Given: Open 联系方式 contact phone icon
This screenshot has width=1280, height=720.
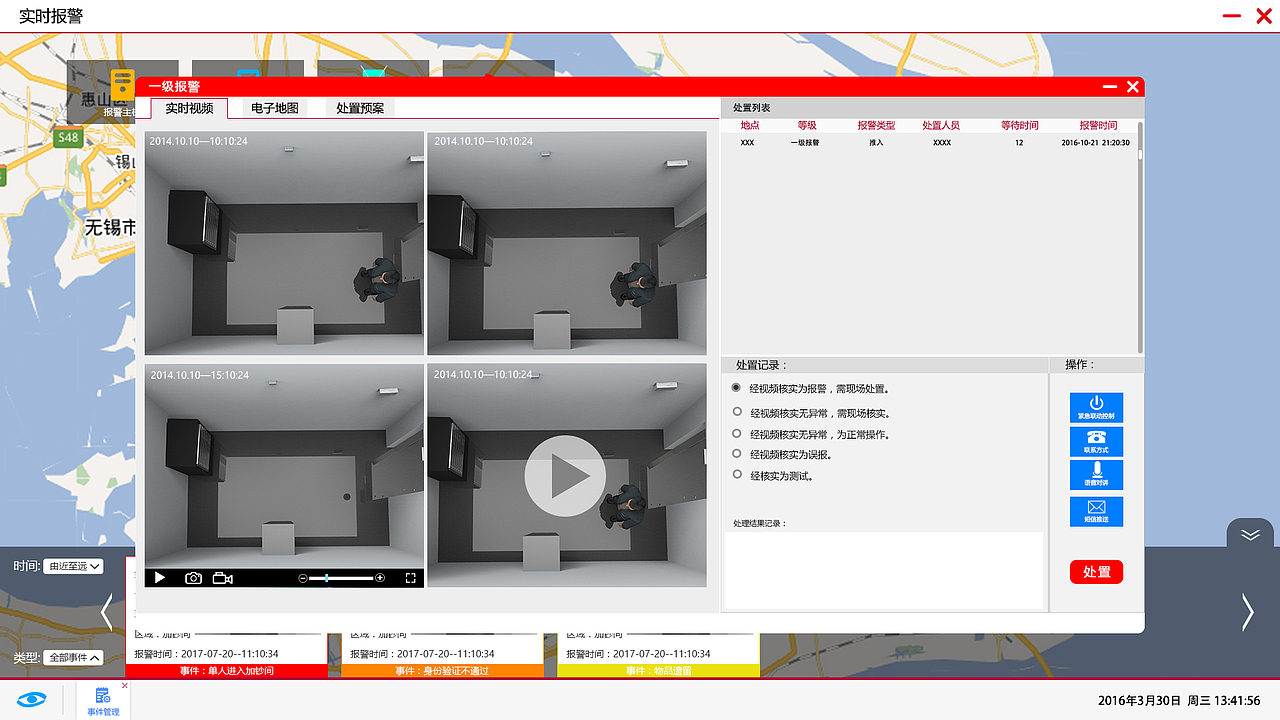Looking at the screenshot, I should click(x=1096, y=442).
